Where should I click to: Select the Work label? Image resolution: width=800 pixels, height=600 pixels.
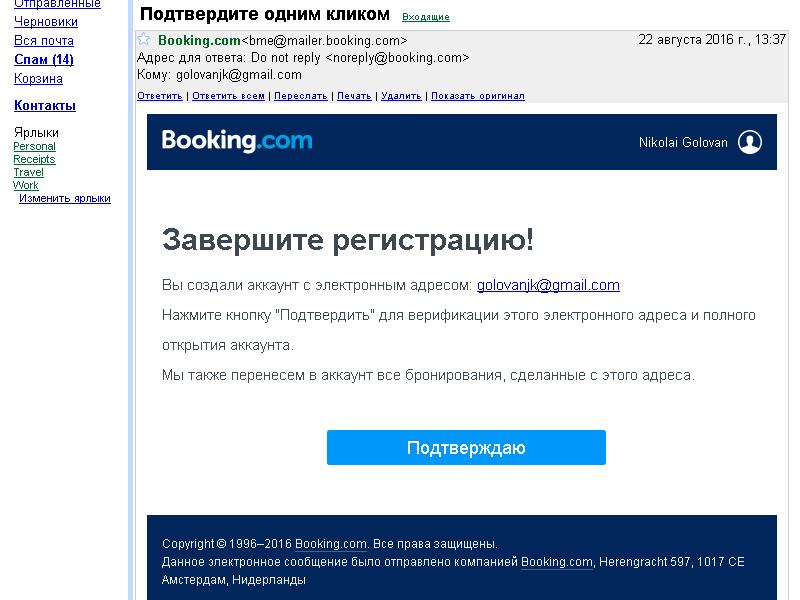click(26, 185)
